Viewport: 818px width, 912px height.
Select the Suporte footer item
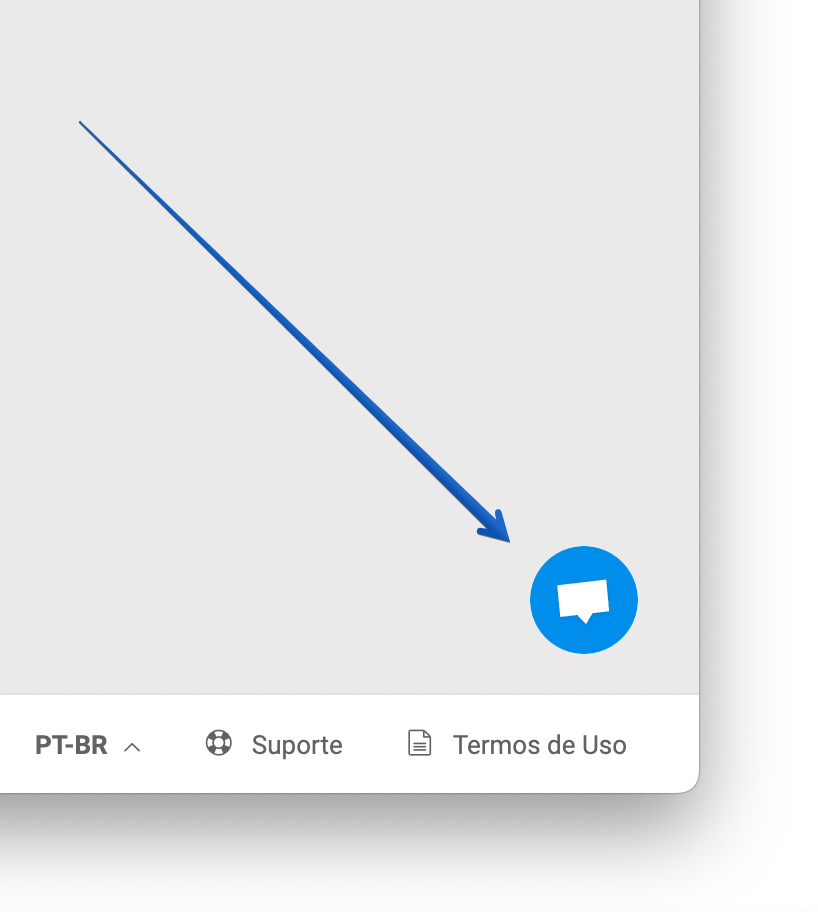[x=274, y=744]
